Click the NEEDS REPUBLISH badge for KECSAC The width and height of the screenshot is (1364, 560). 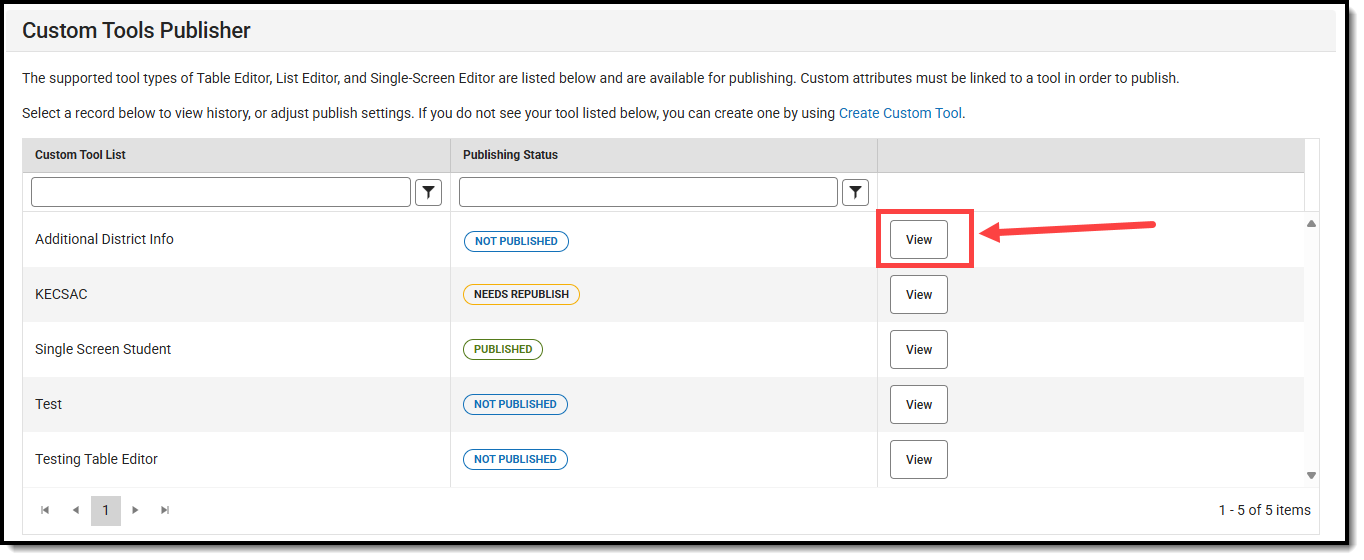pos(521,295)
